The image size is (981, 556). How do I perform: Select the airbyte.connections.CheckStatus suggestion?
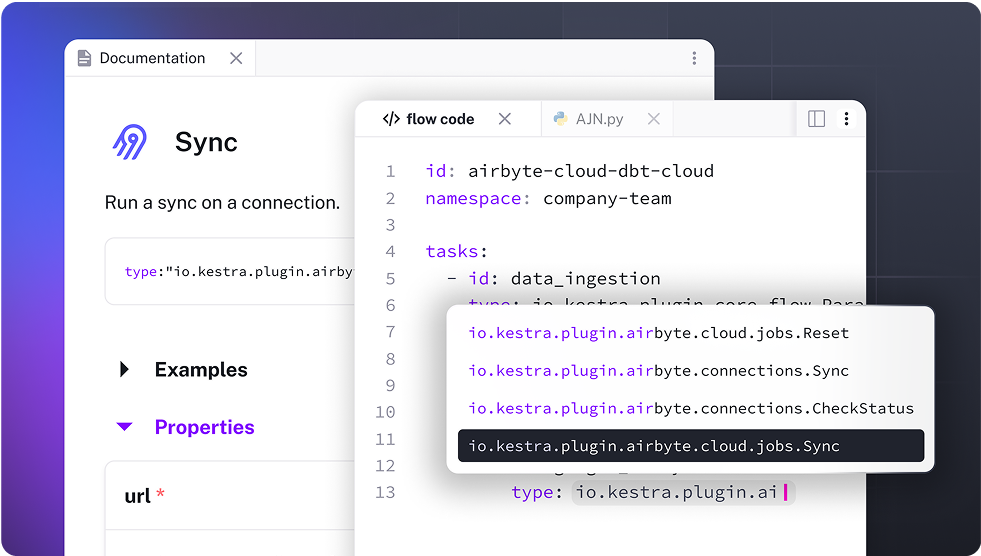pos(690,408)
